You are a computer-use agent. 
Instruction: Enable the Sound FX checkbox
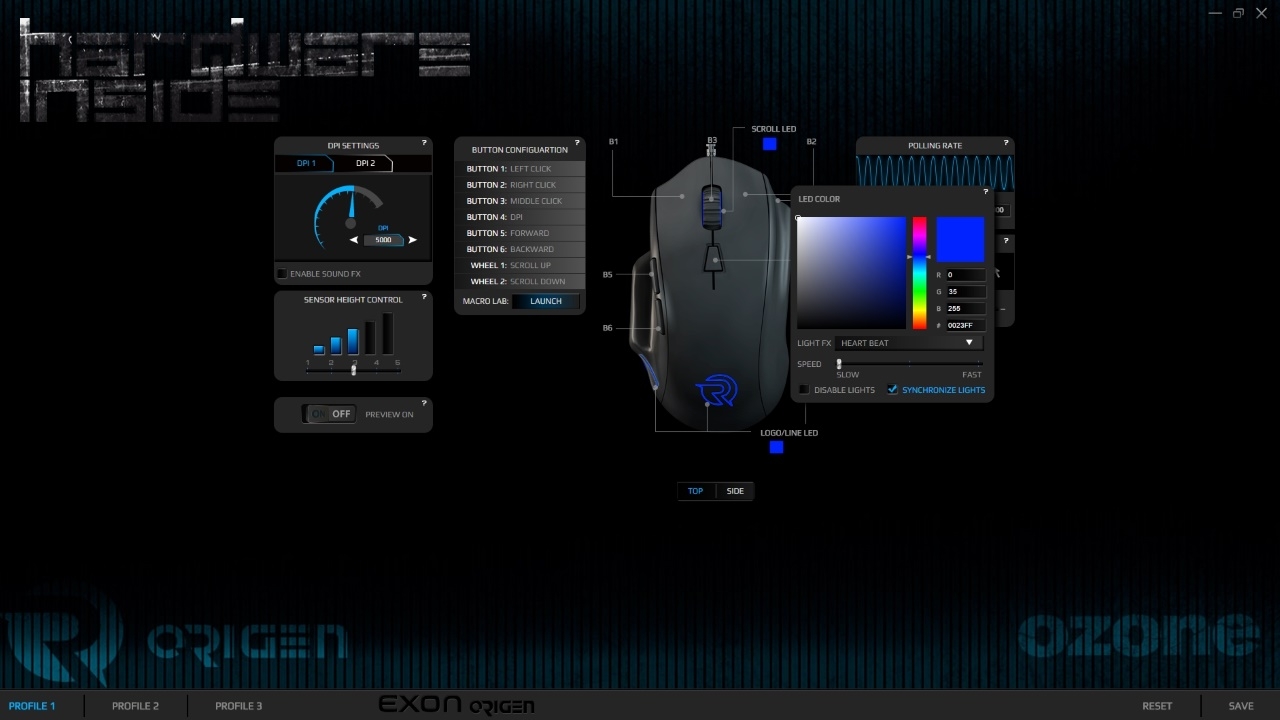(x=281, y=274)
